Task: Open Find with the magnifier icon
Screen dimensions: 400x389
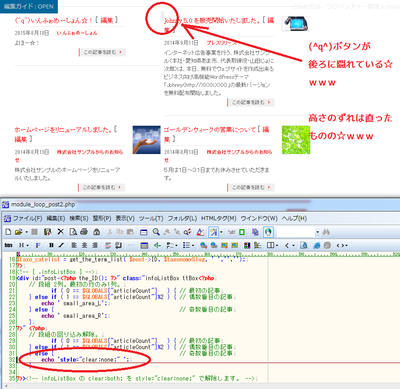Action: click(156, 232)
